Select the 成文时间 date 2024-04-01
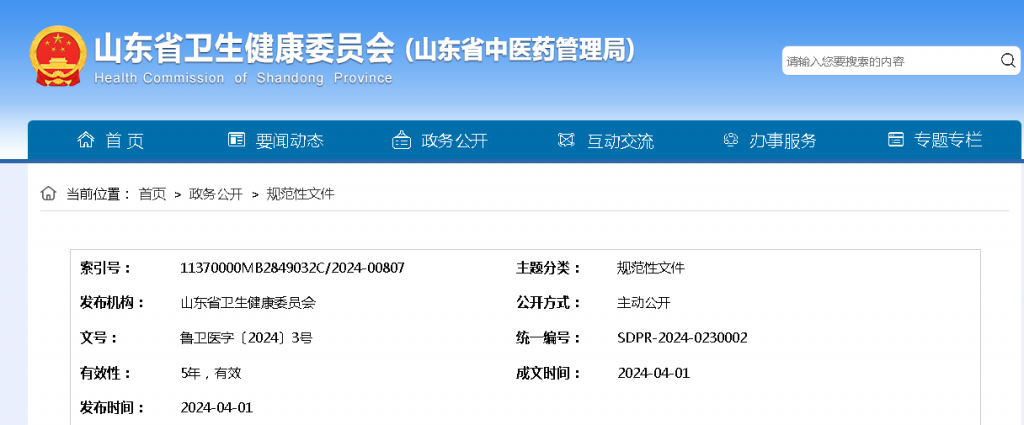This screenshot has width=1024, height=425. click(x=654, y=373)
